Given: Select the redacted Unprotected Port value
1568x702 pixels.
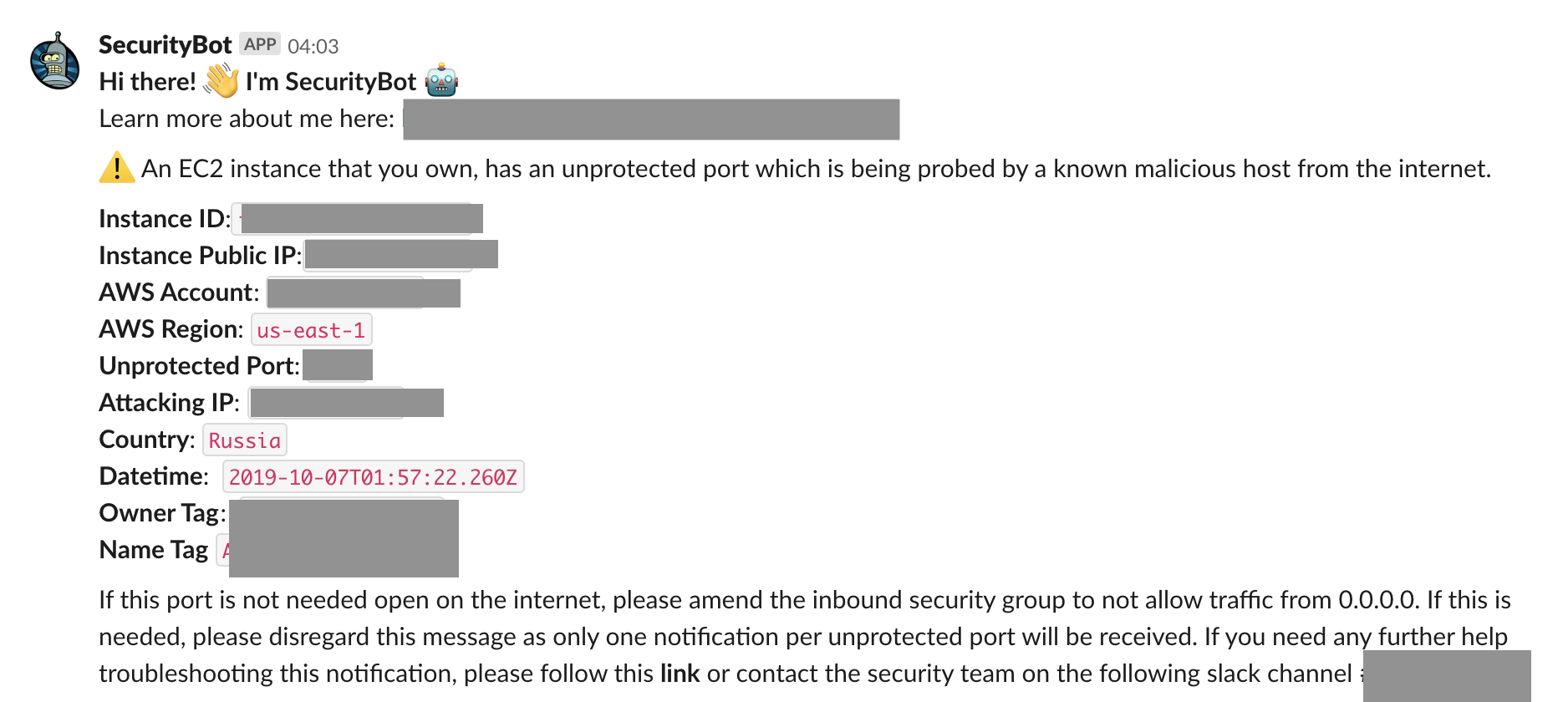Looking at the screenshot, I should tap(338, 364).
